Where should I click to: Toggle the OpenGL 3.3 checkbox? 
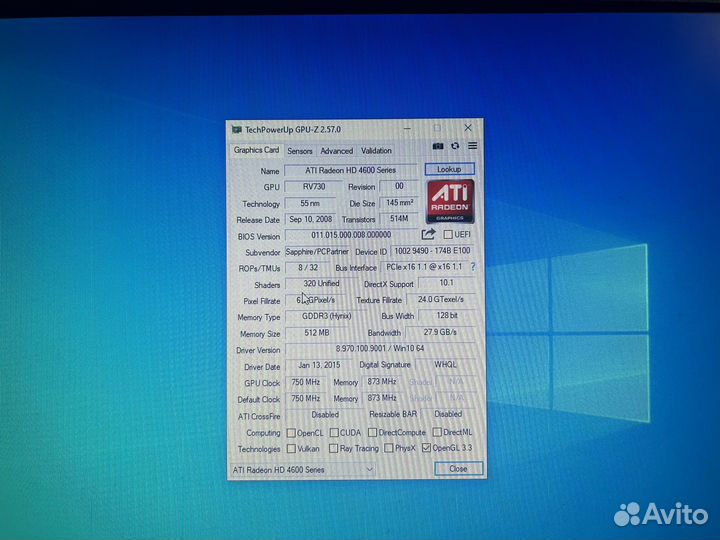pos(426,447)
